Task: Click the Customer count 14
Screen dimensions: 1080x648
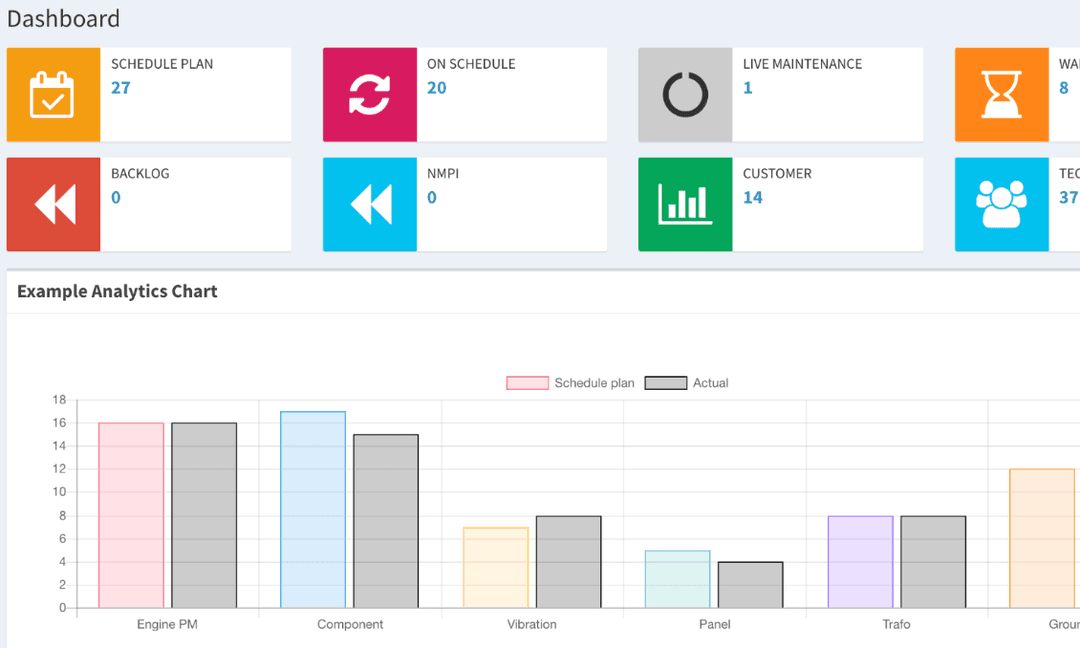Action: point(753,198)
